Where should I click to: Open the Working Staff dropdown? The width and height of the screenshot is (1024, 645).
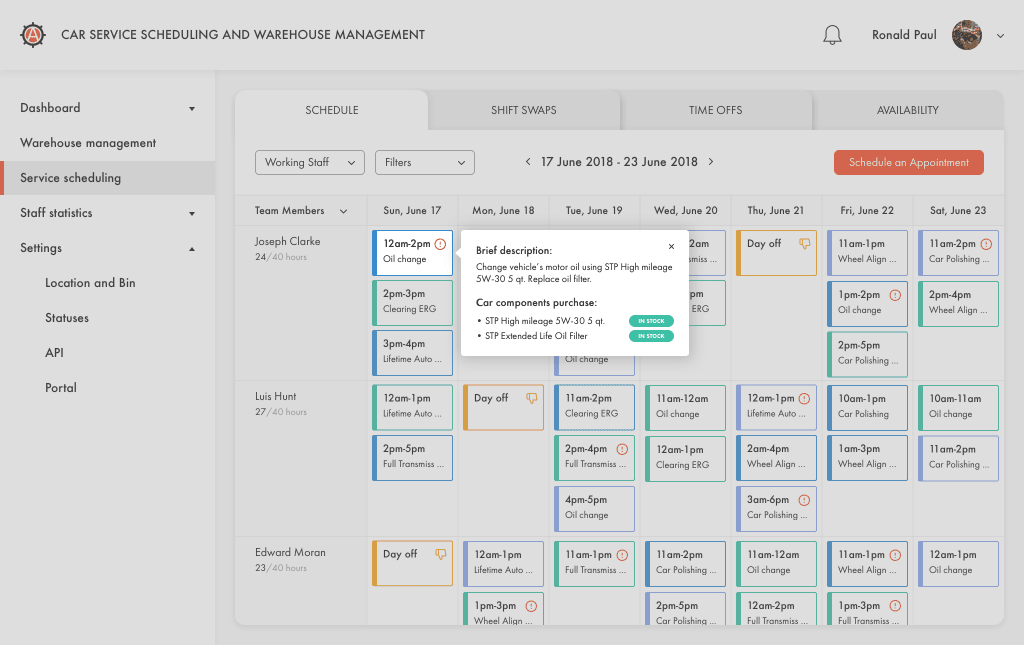(310, 163)
